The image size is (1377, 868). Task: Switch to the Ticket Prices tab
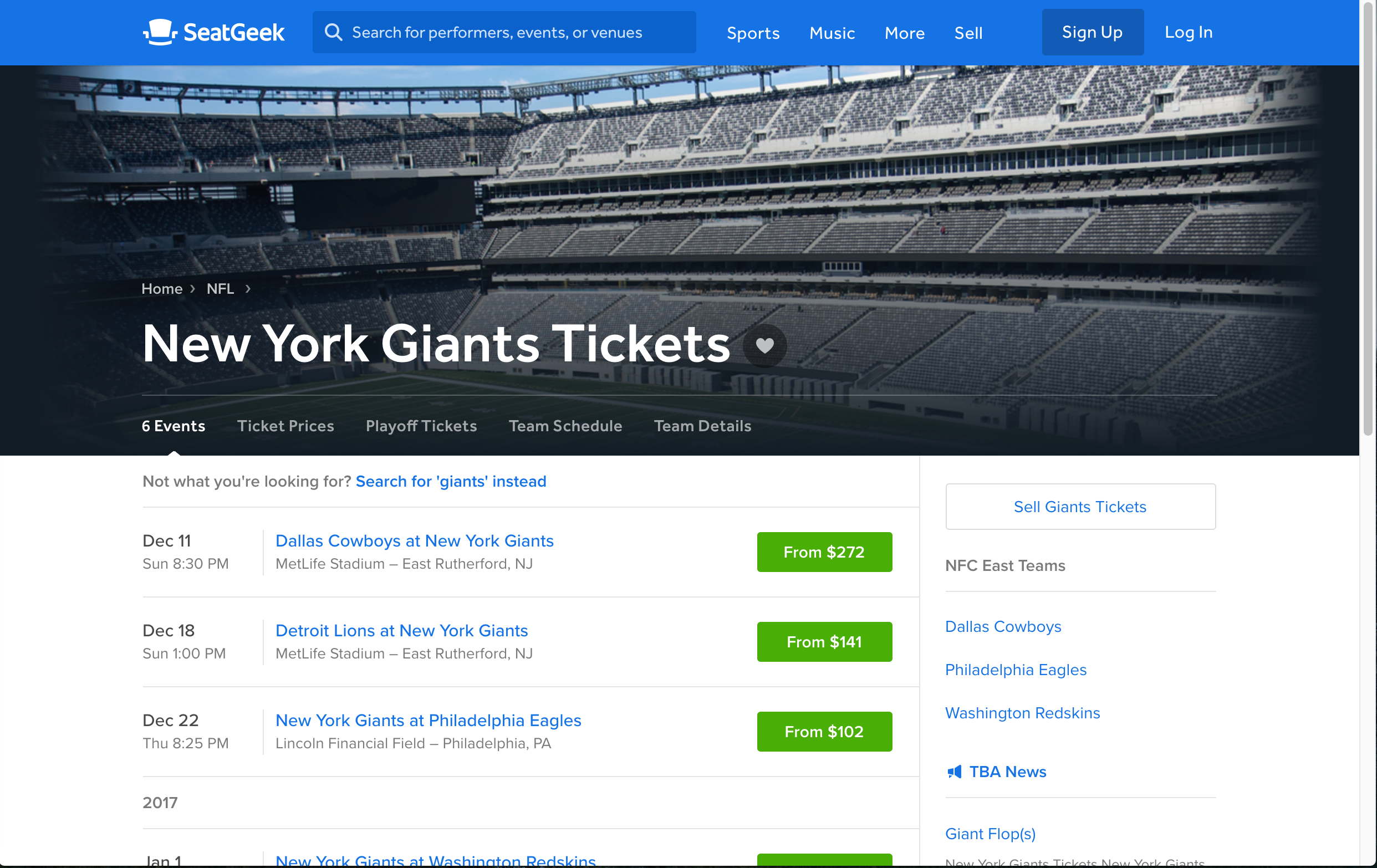point(285,426)
